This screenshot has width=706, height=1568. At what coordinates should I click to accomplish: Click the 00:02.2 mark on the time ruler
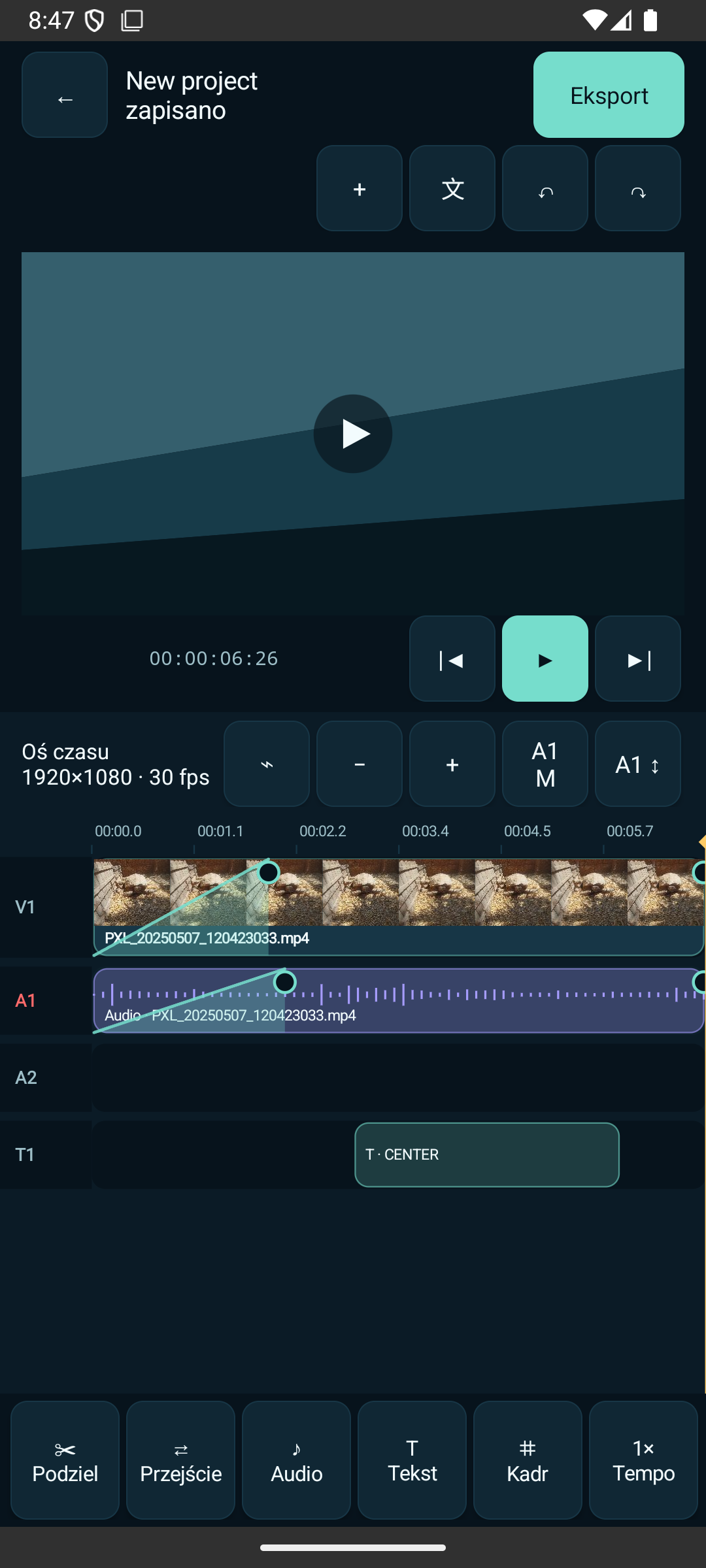[x=322, y=831]
